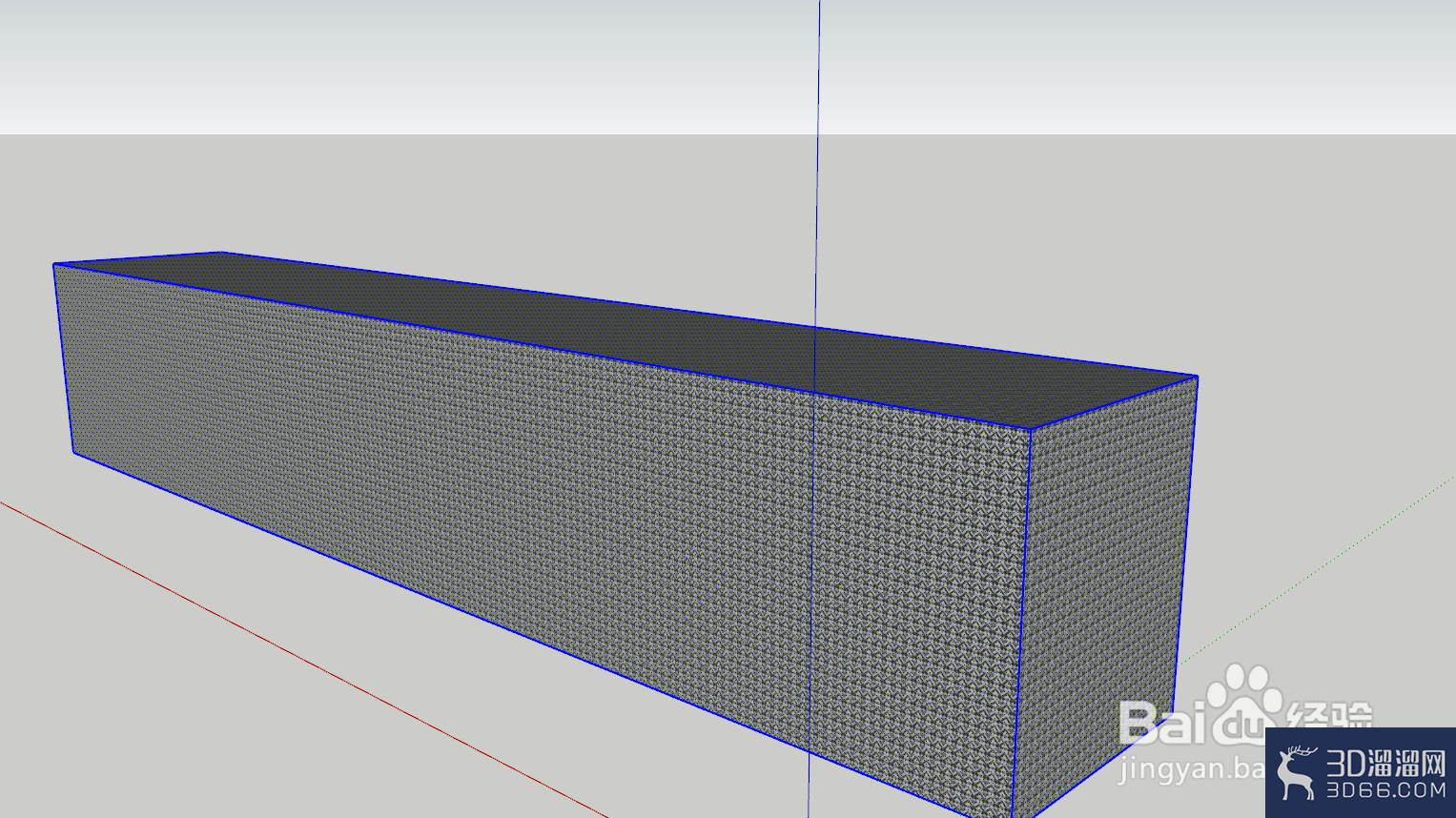
Task: Click the deer icon in 3D66 logo
Action: (1296, 771)
